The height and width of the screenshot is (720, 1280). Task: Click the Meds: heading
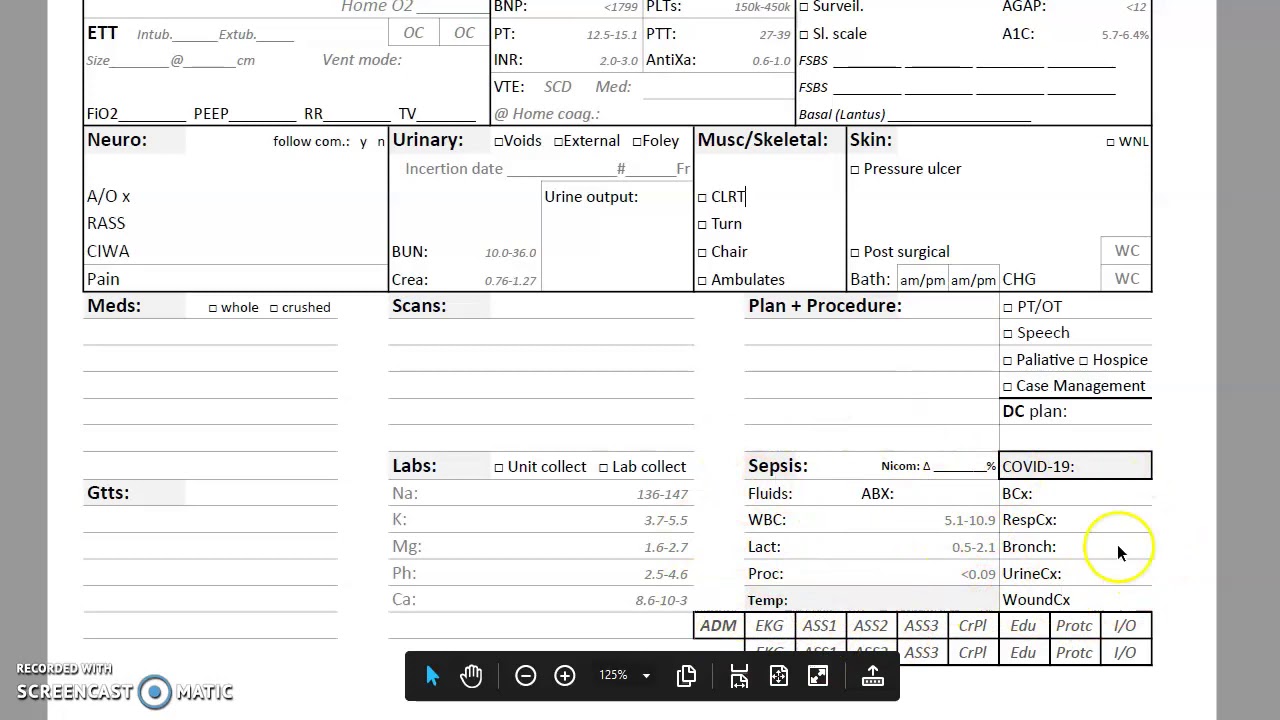click(114, 306)
